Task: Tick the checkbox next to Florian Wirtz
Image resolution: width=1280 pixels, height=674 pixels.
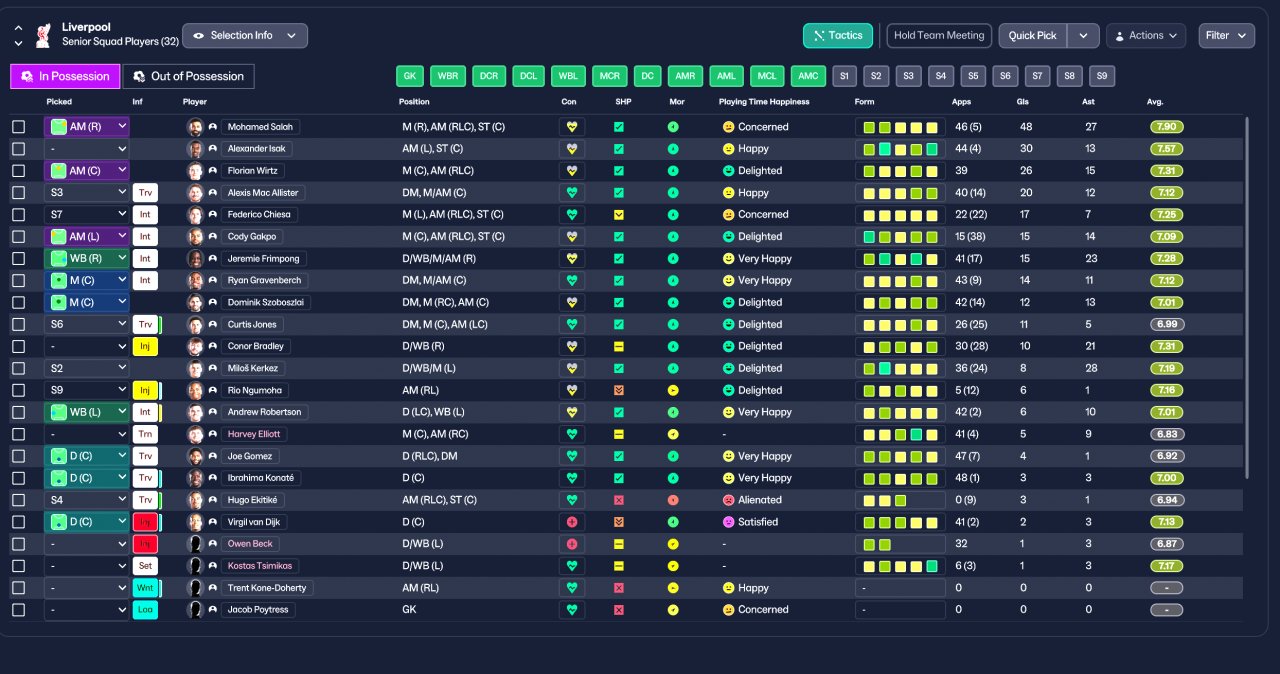Action: (18, 171)
